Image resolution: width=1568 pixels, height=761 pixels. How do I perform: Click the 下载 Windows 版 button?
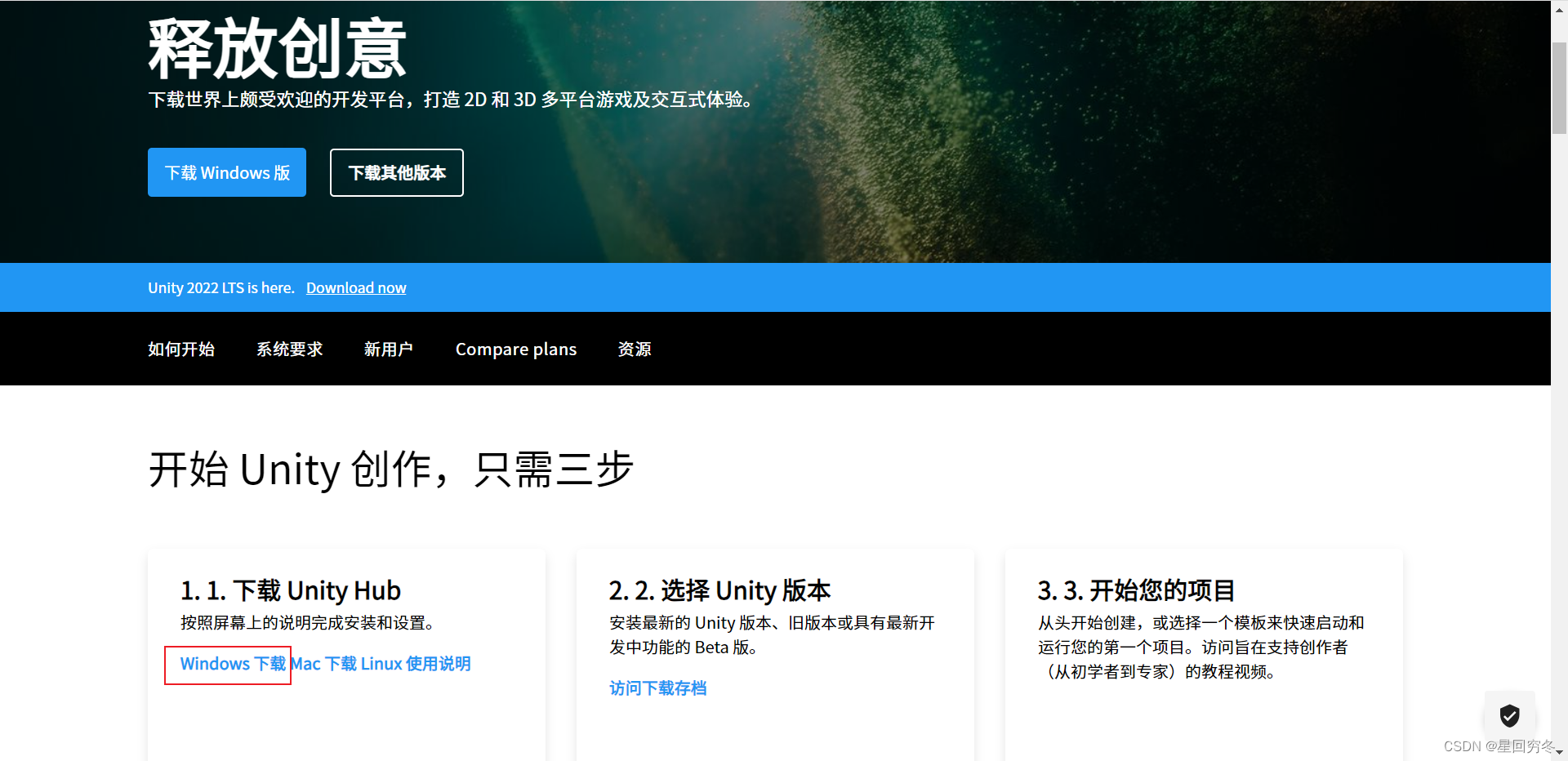(226, 172)
